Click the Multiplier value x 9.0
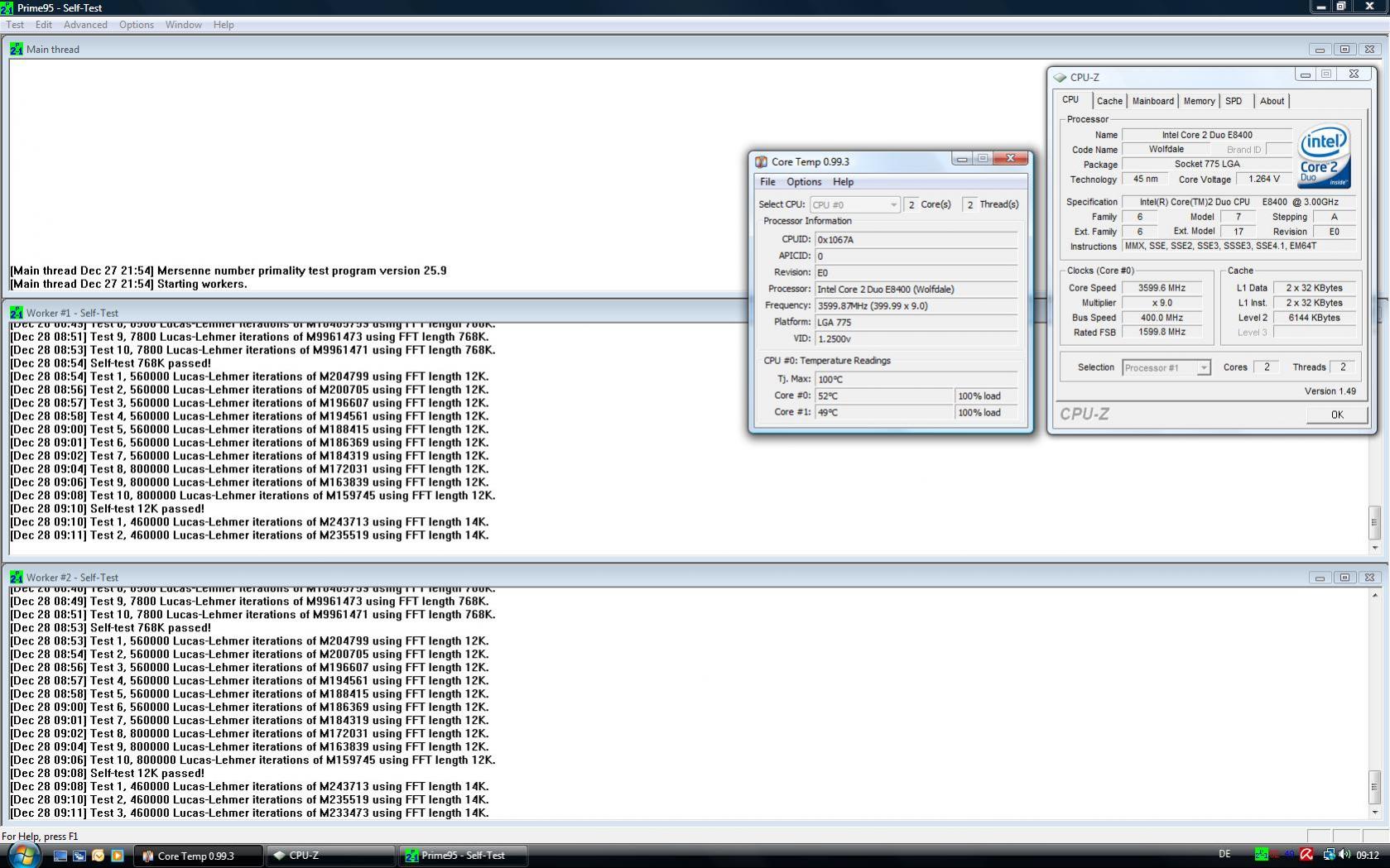The height and width of the screenshot is (868, 1390). pyautogui.click(x=1162, y=303)
